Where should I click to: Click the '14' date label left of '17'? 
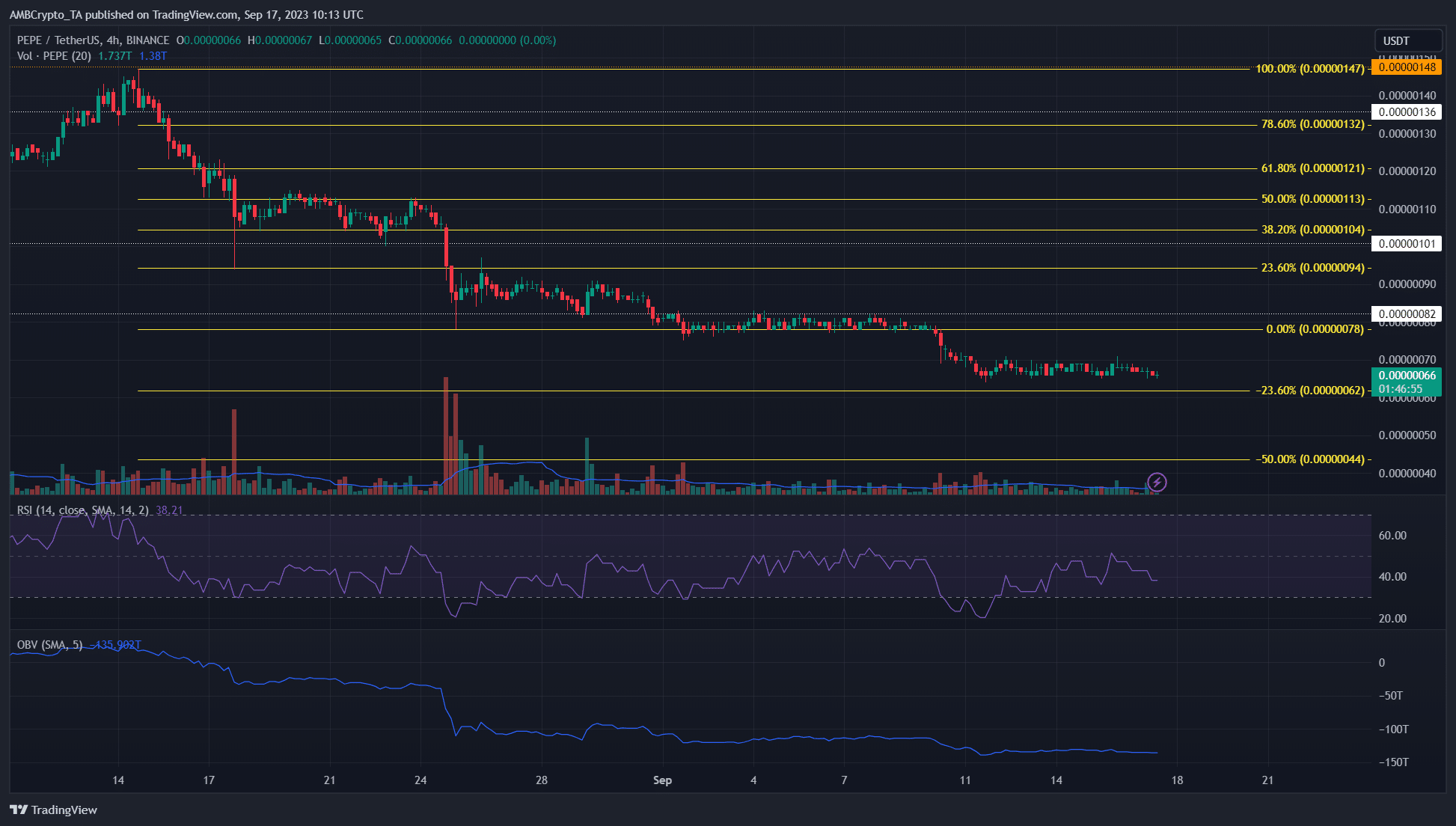tap(118, 780)
